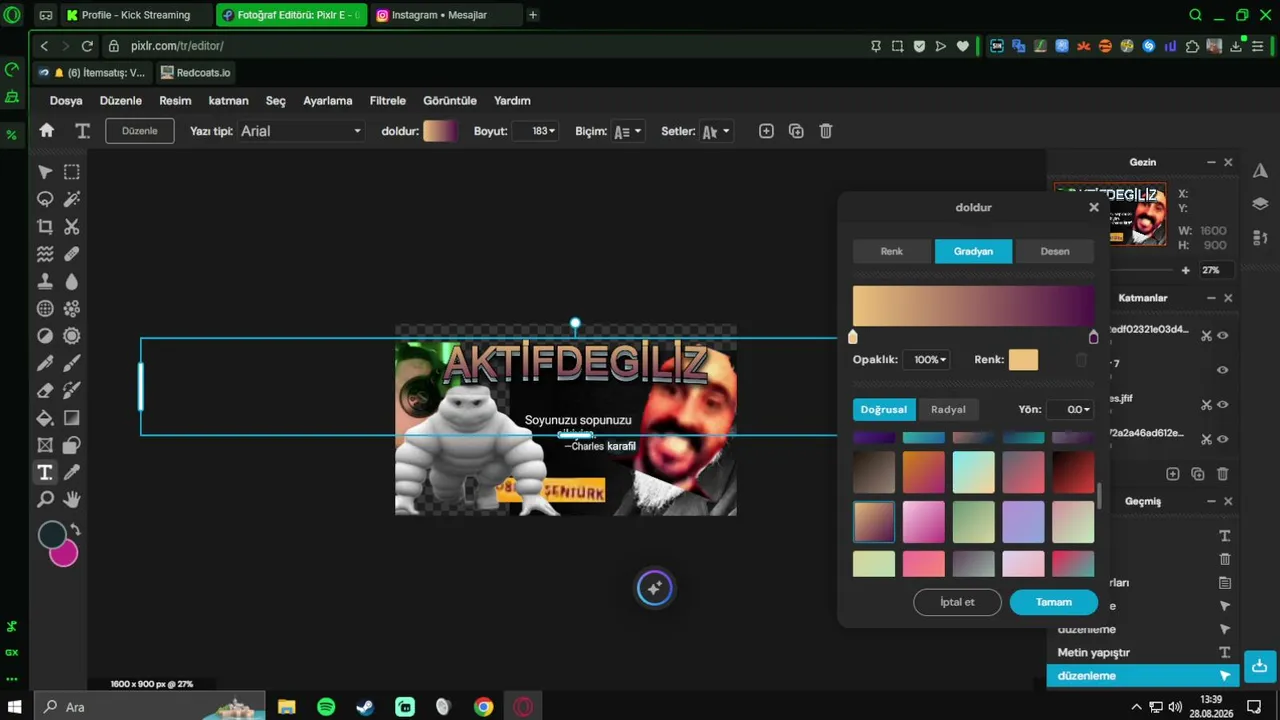The height and width of the screenshot is (720, 1280).
Task: Delete layer using Katmanlar panel trash
Action: [x=1222, y=474]
